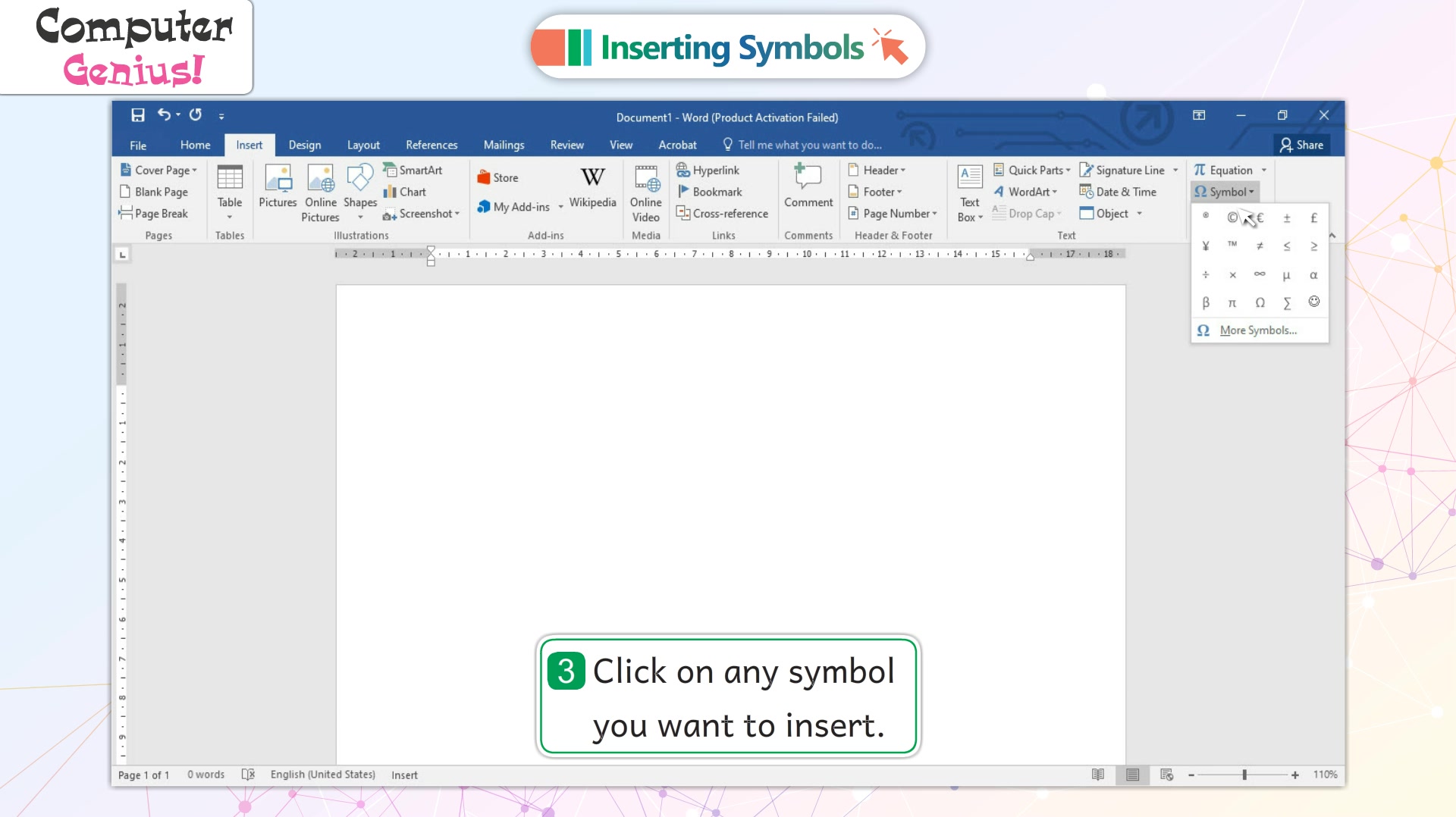Open the Footer dropdown
The image size is (1456, 817).
pos(875,192)
